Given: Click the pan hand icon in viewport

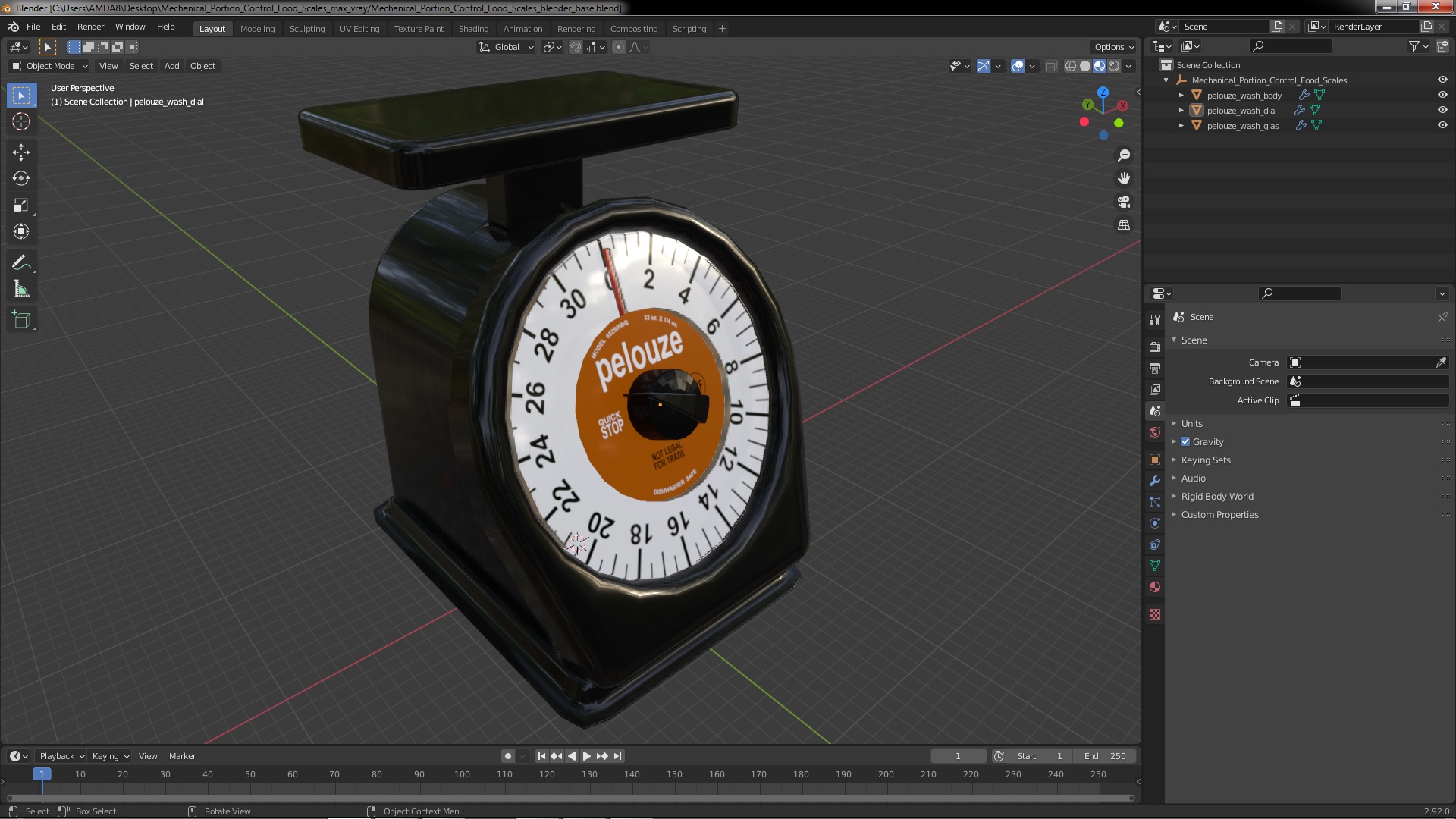Looking at the screenshot, I should click(1124, 178).
